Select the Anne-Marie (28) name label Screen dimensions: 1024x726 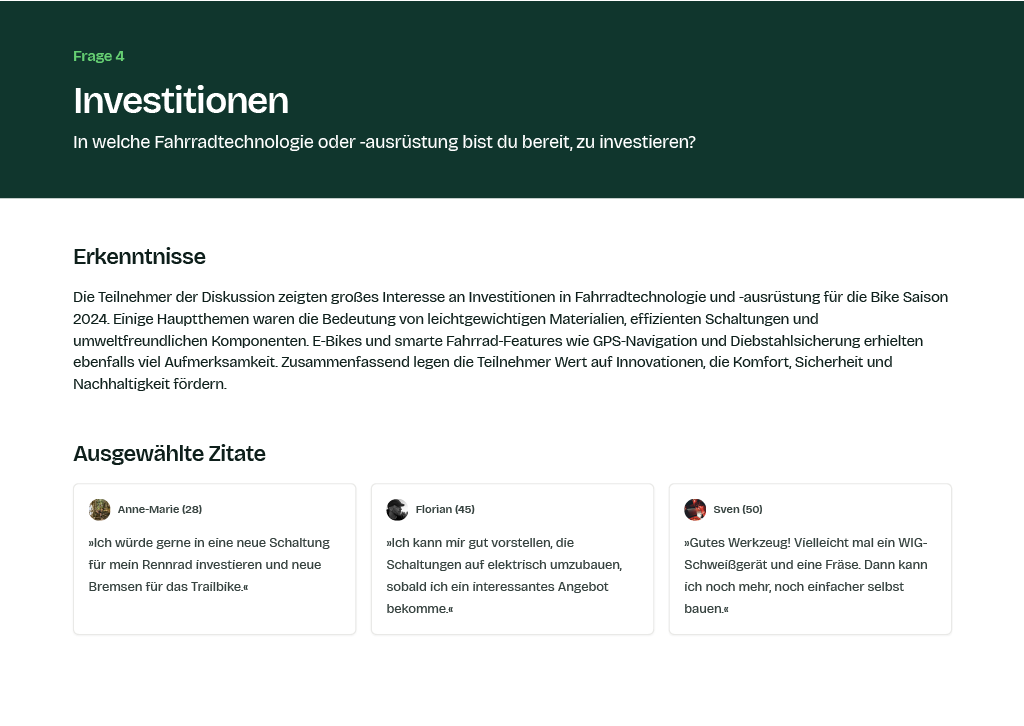[x=160, y=509]
